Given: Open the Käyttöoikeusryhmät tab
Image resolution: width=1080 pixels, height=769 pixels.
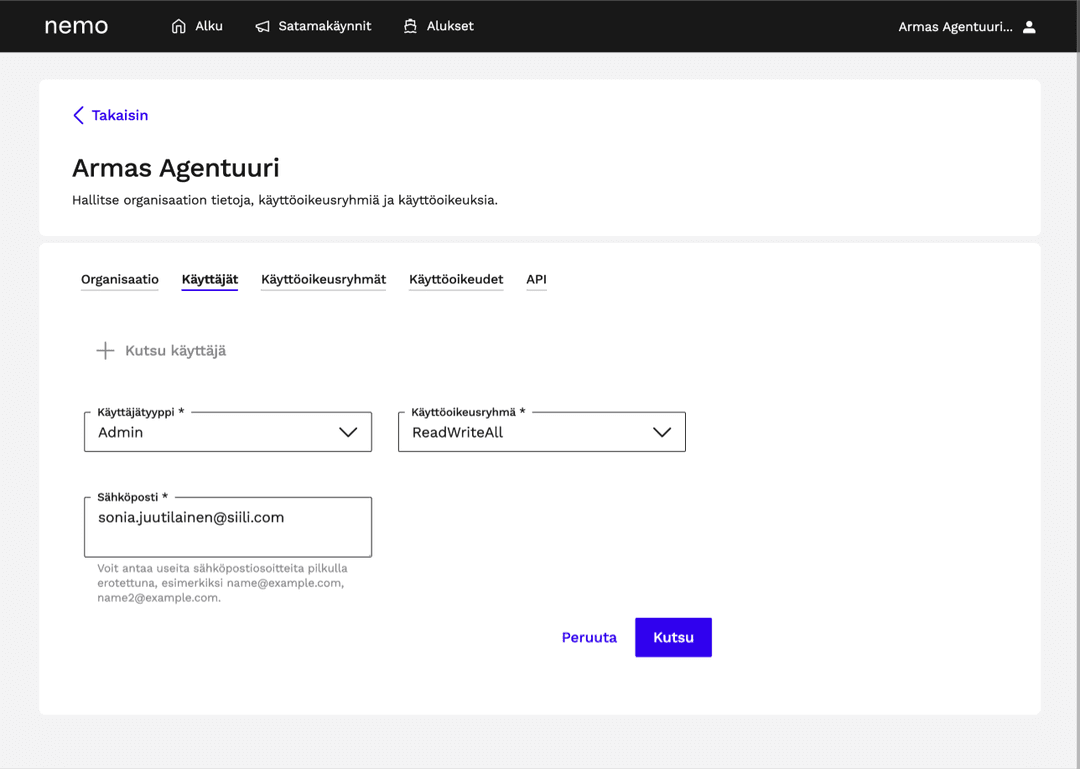Looking at the screenshot, I should [323, 280].
